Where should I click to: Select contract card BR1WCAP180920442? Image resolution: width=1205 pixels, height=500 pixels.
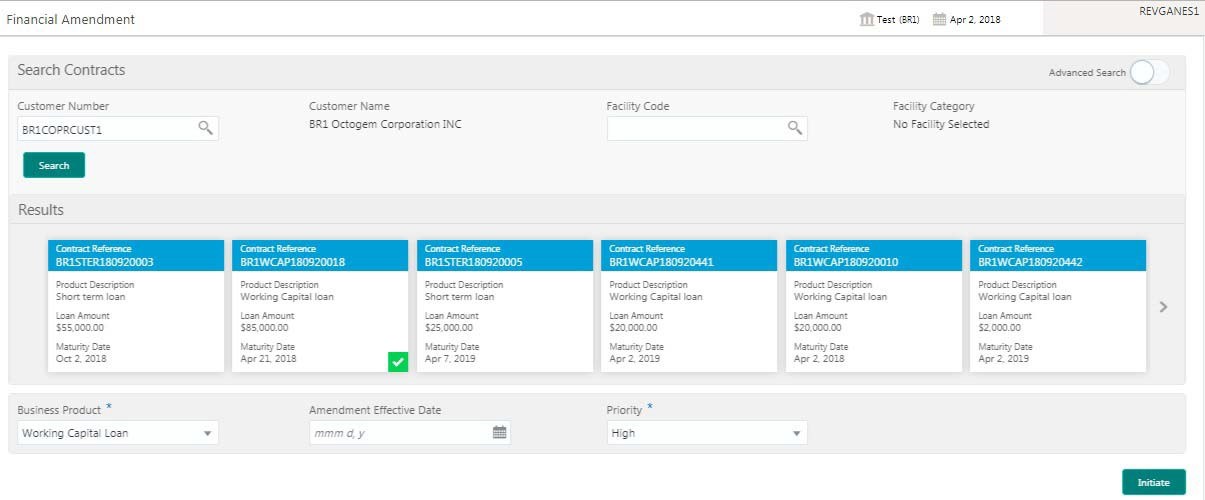click(x=1058, y=306)
